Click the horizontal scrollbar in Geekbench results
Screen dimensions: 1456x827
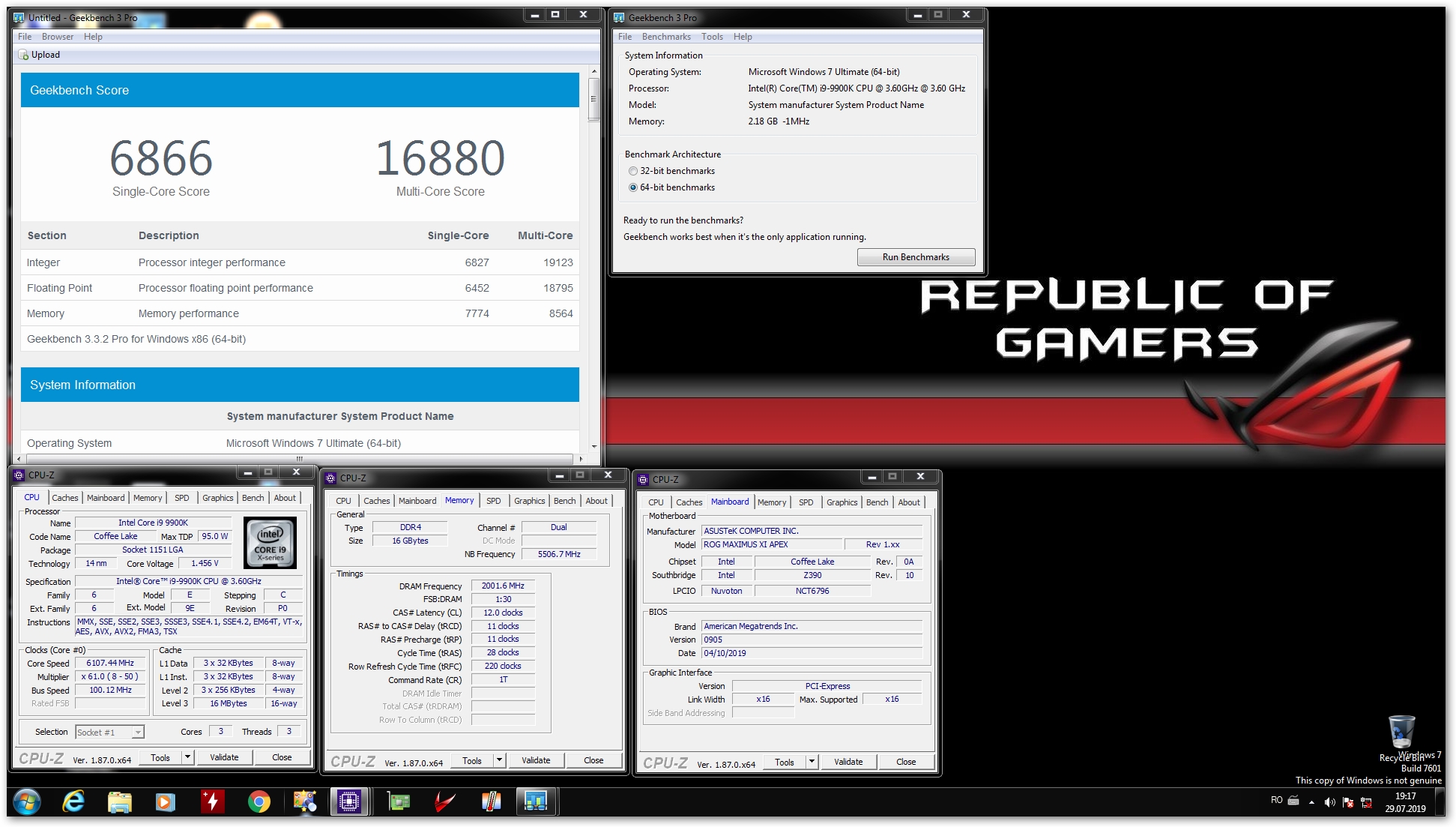pyautogui.click(x=300, y=459)
